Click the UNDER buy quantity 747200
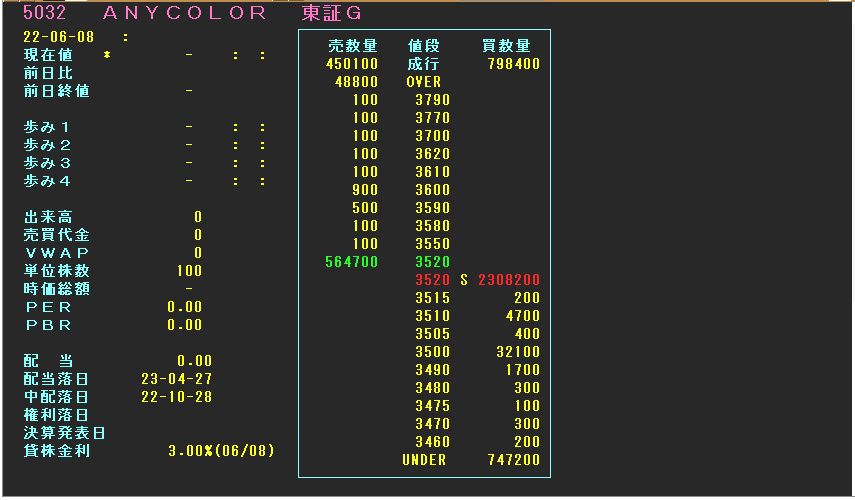This screenshot has width=855, height=500. [514, 460]
